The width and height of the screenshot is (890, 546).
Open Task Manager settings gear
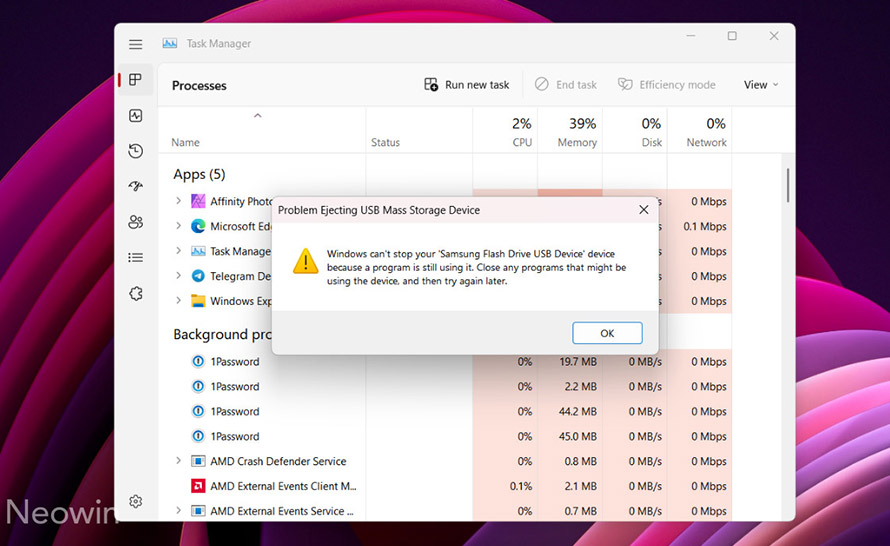pos(135,501)
